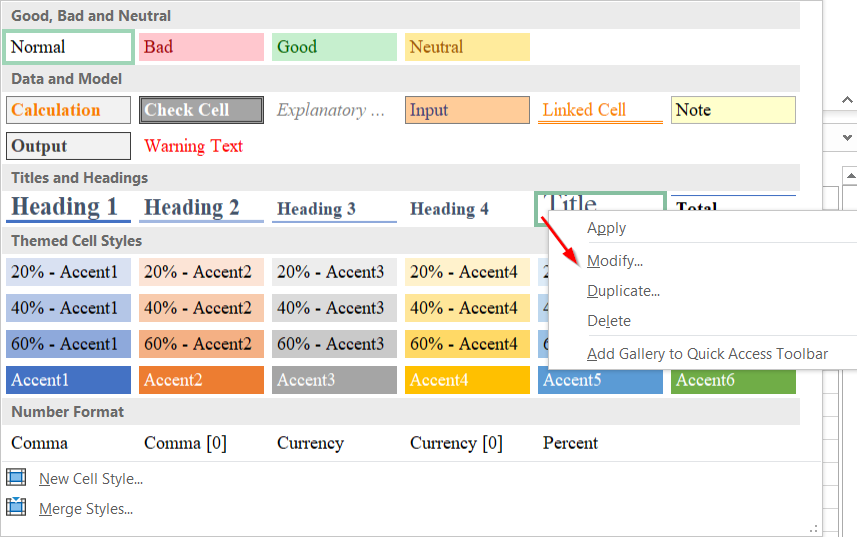
Task: Apply 20% - Accent4 style
Action: coord(467,272)
